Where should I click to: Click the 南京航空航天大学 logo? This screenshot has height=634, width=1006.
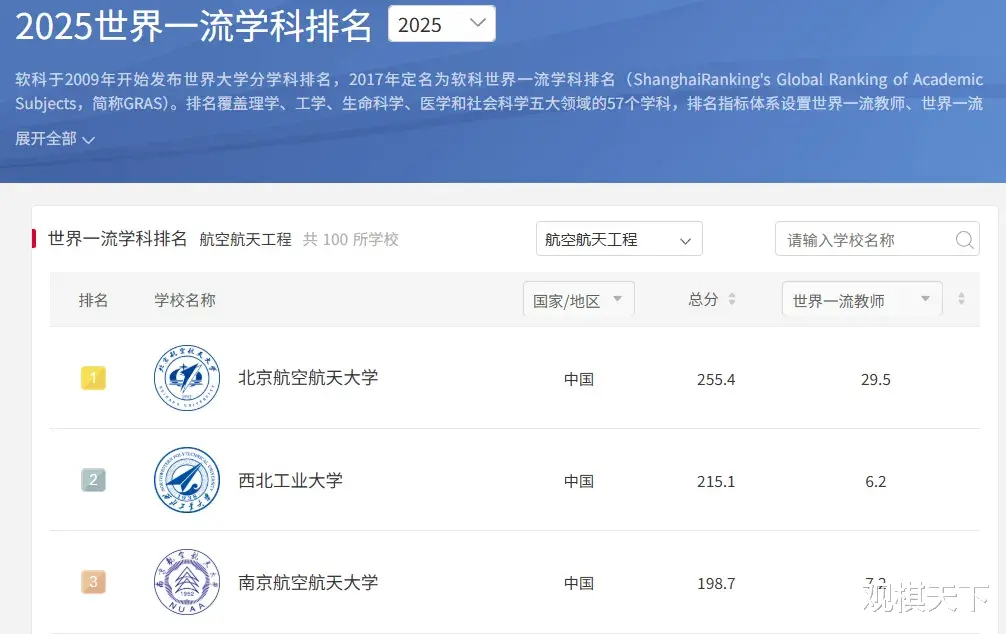[x=187, y=582]
